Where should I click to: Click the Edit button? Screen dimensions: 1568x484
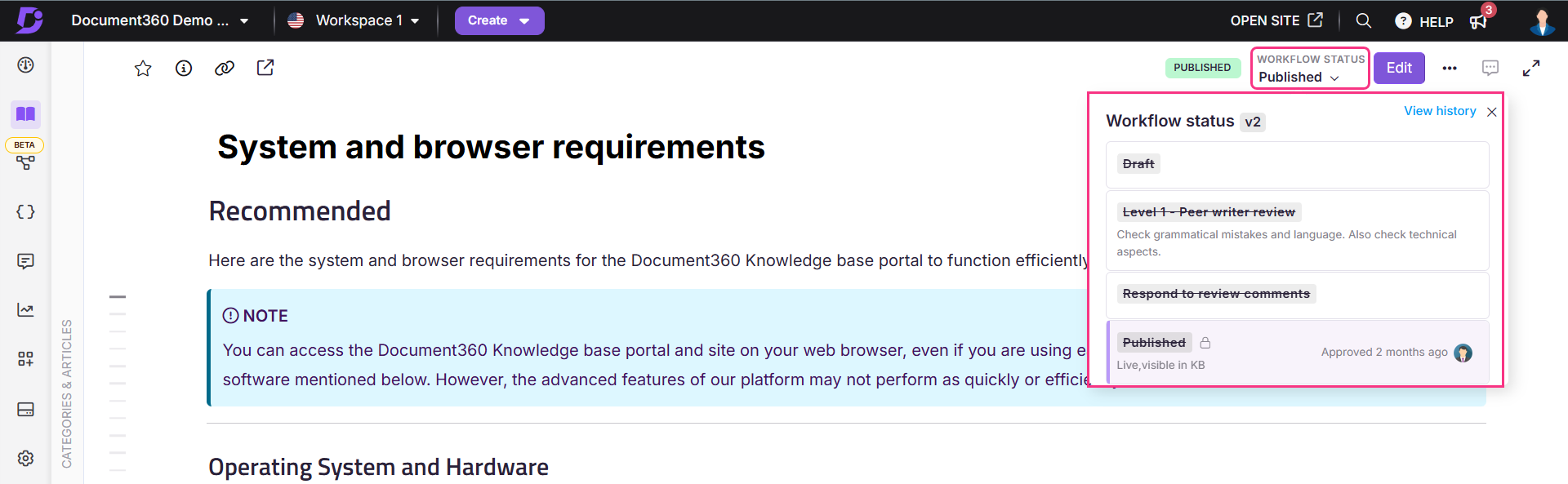click(1399, 68)
